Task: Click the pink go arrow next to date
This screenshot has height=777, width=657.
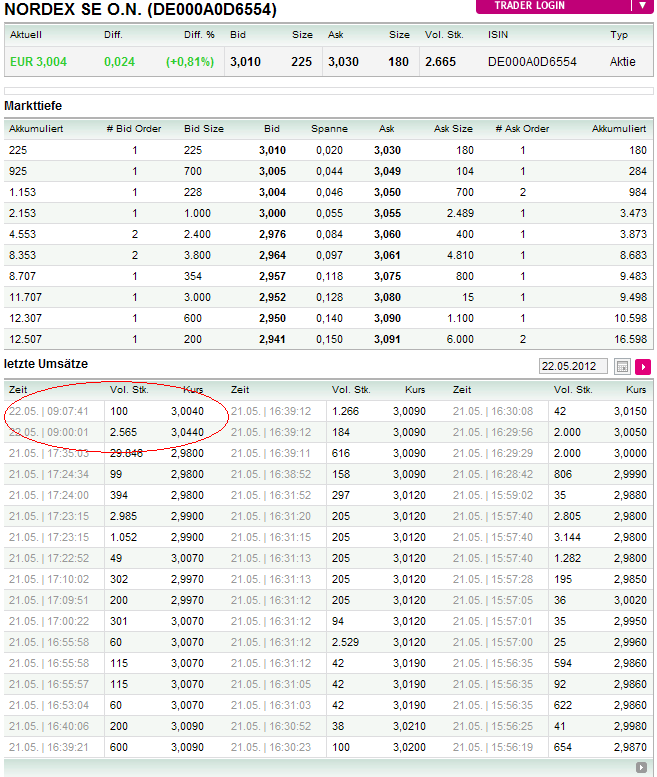Action: [x=643, y=367]
